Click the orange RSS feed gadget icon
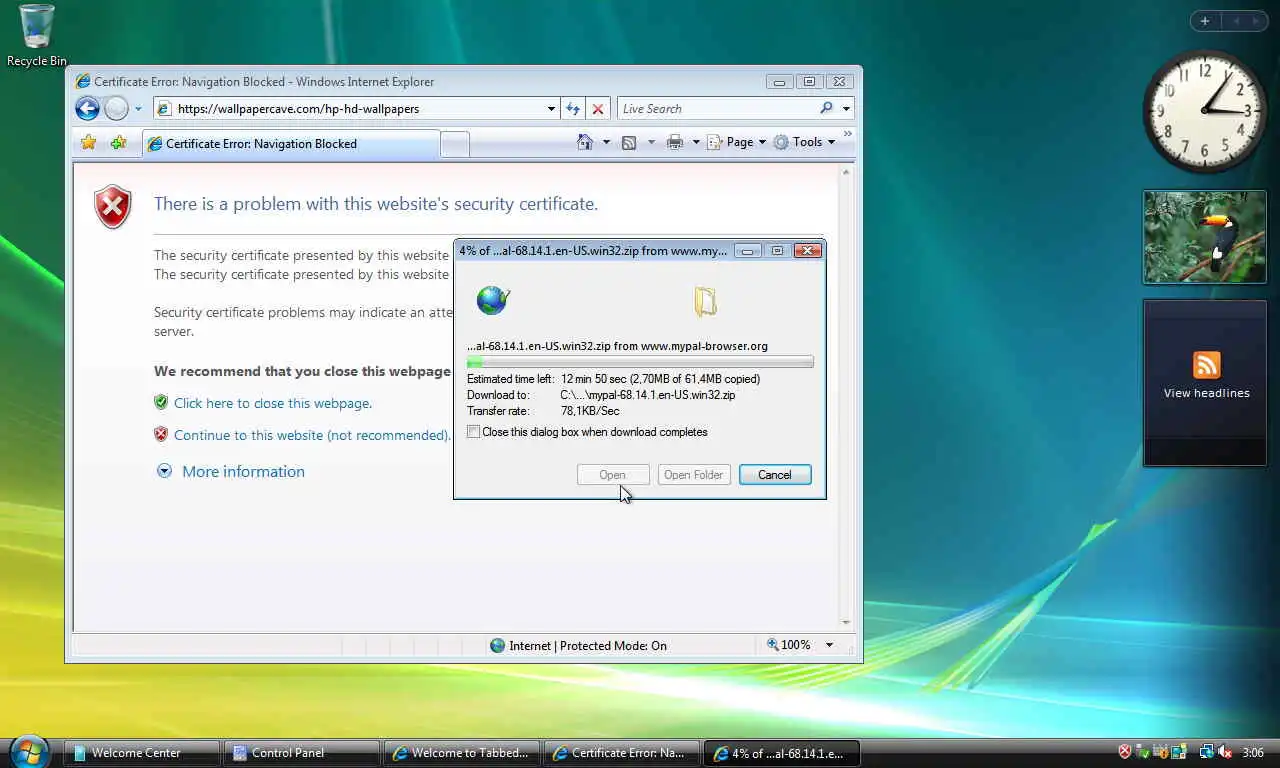Viewport: 1280px width, 768px height. (1206, 364)
